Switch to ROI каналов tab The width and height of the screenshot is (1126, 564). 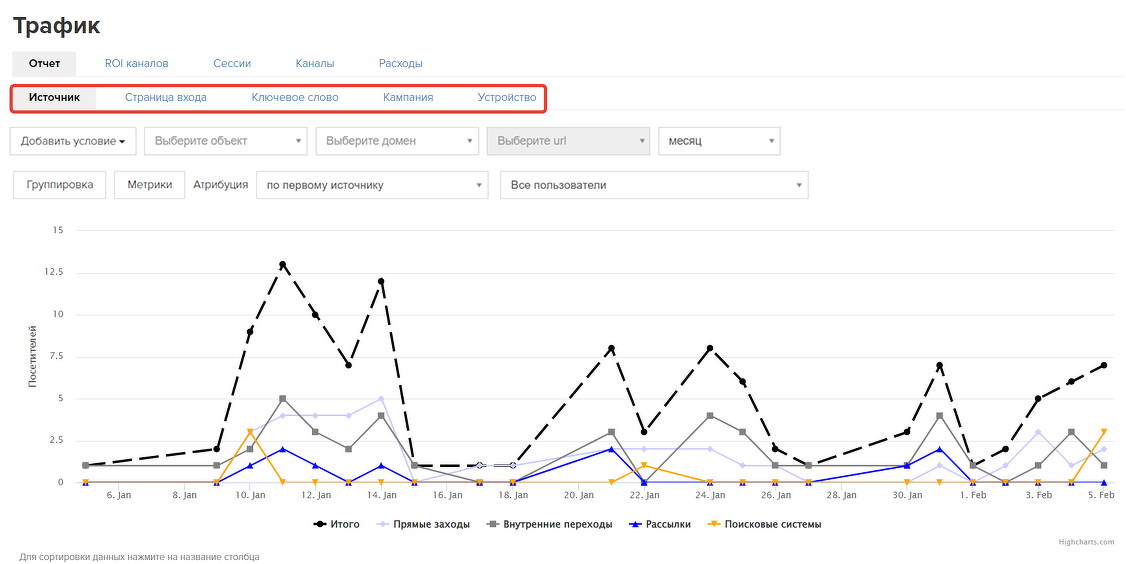click(136, 63)
